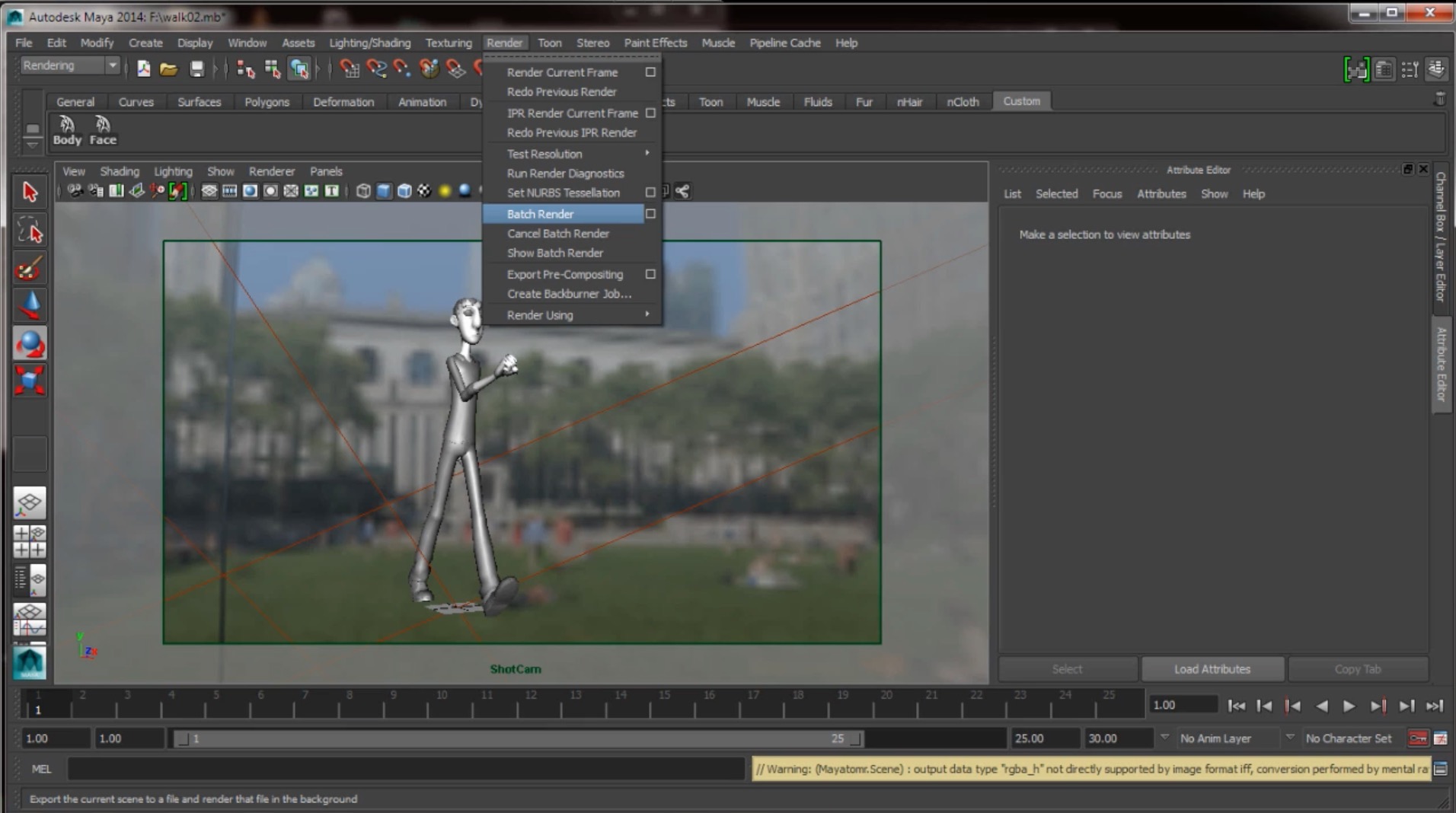This screenshot has height=813, width=1456.
Task: Save scene using floppy disk icon
Action: pos(196,69)
